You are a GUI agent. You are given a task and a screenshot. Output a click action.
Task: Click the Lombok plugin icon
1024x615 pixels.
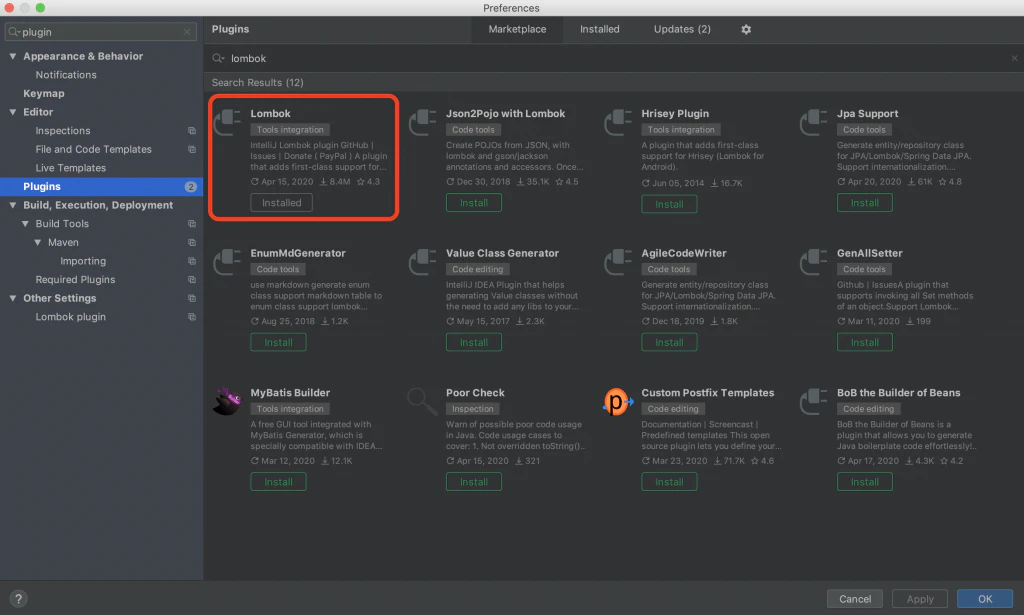pos(228,122)
